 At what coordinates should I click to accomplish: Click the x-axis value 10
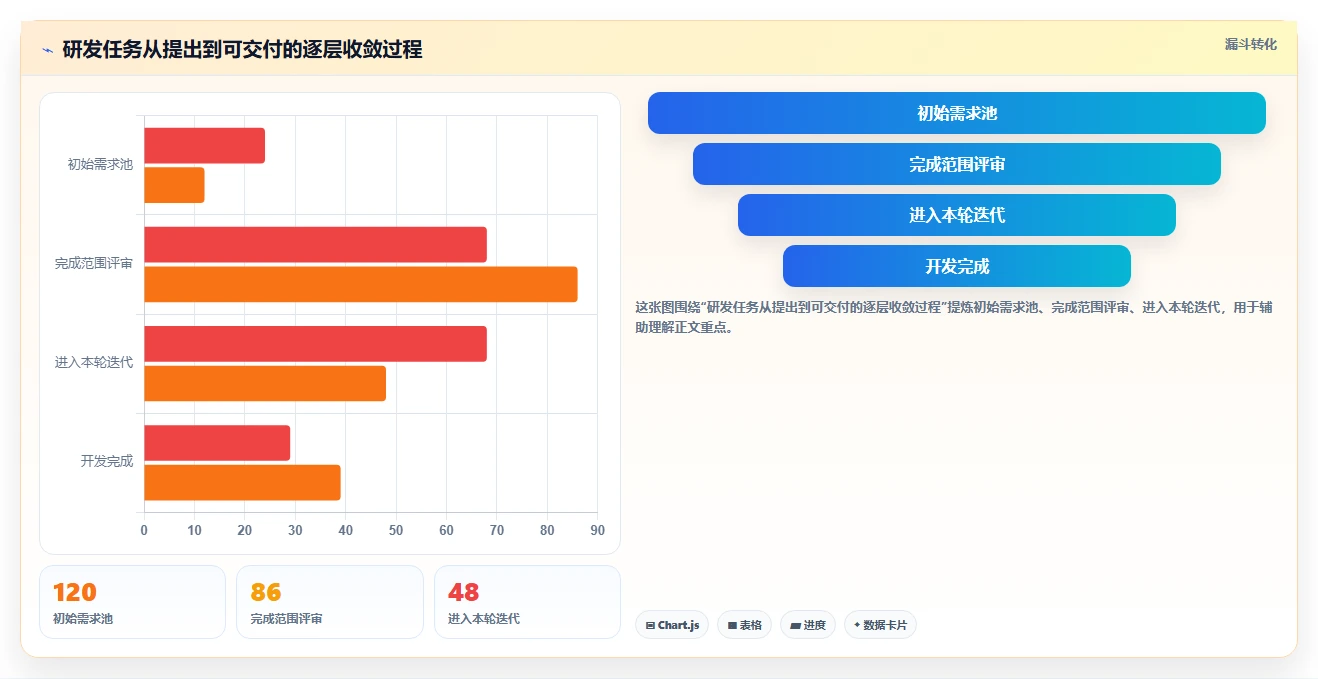[194, 530]
